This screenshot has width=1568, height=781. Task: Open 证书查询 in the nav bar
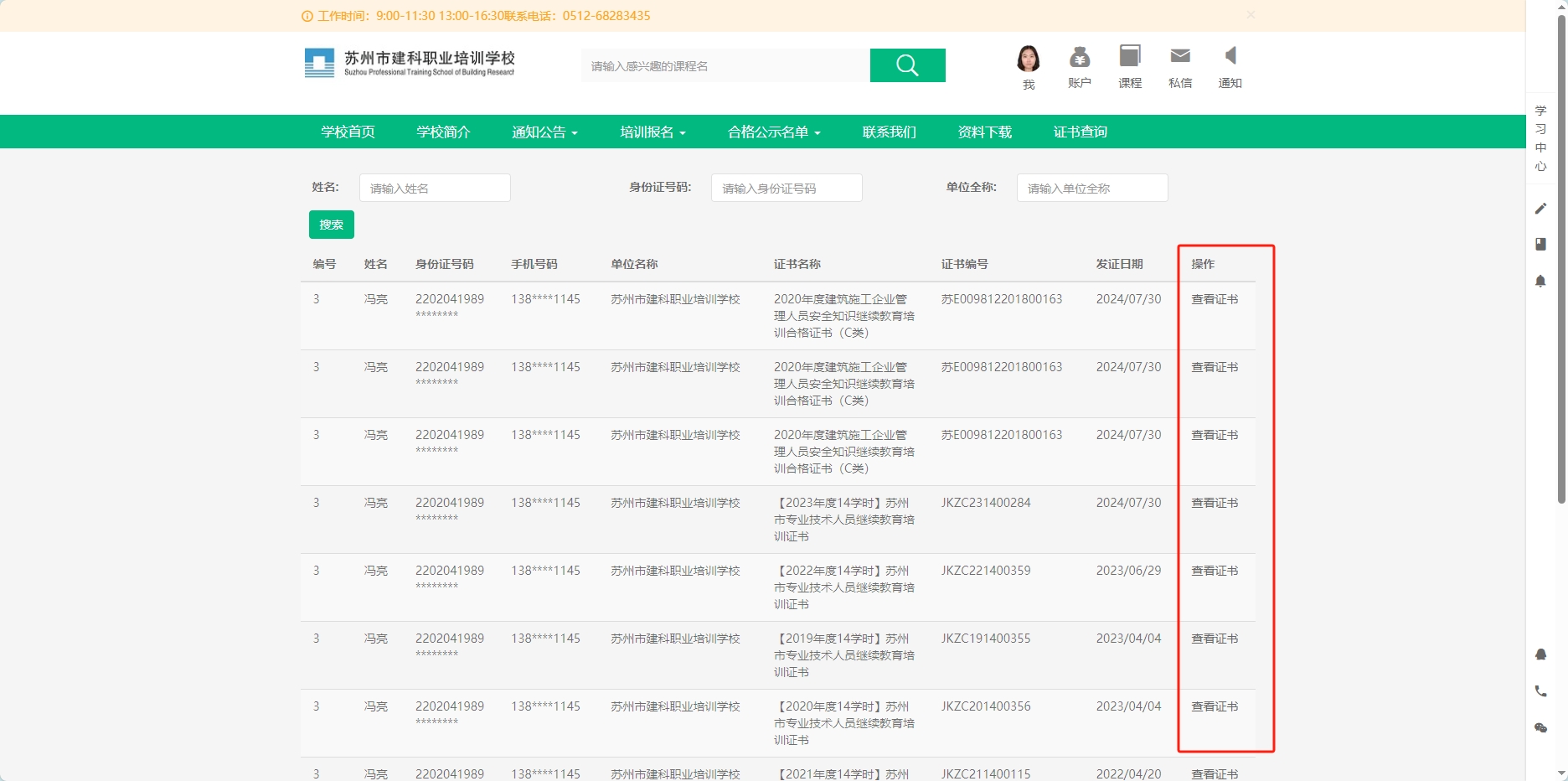(1081, 132)
